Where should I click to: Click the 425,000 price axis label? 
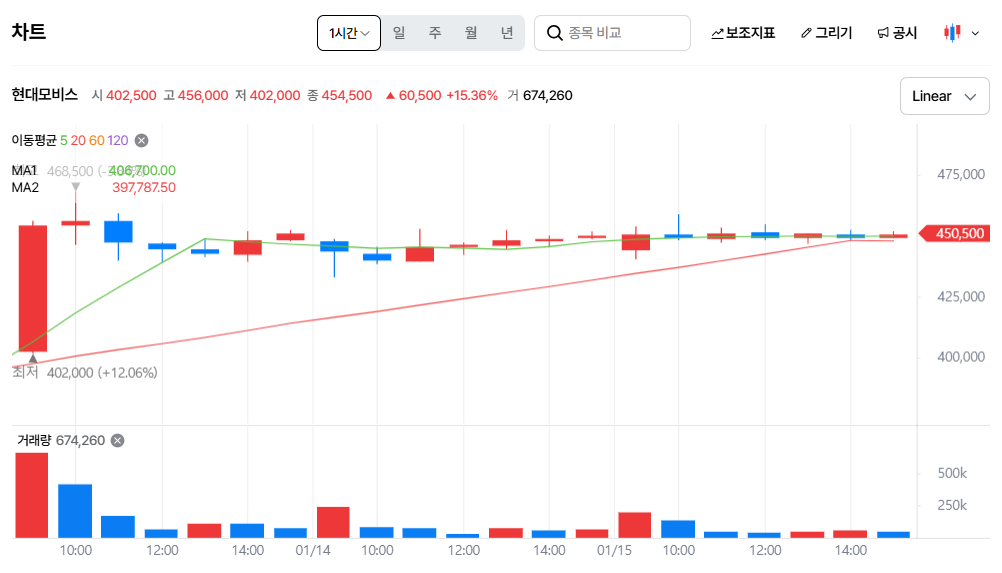(x=960, y=297)
